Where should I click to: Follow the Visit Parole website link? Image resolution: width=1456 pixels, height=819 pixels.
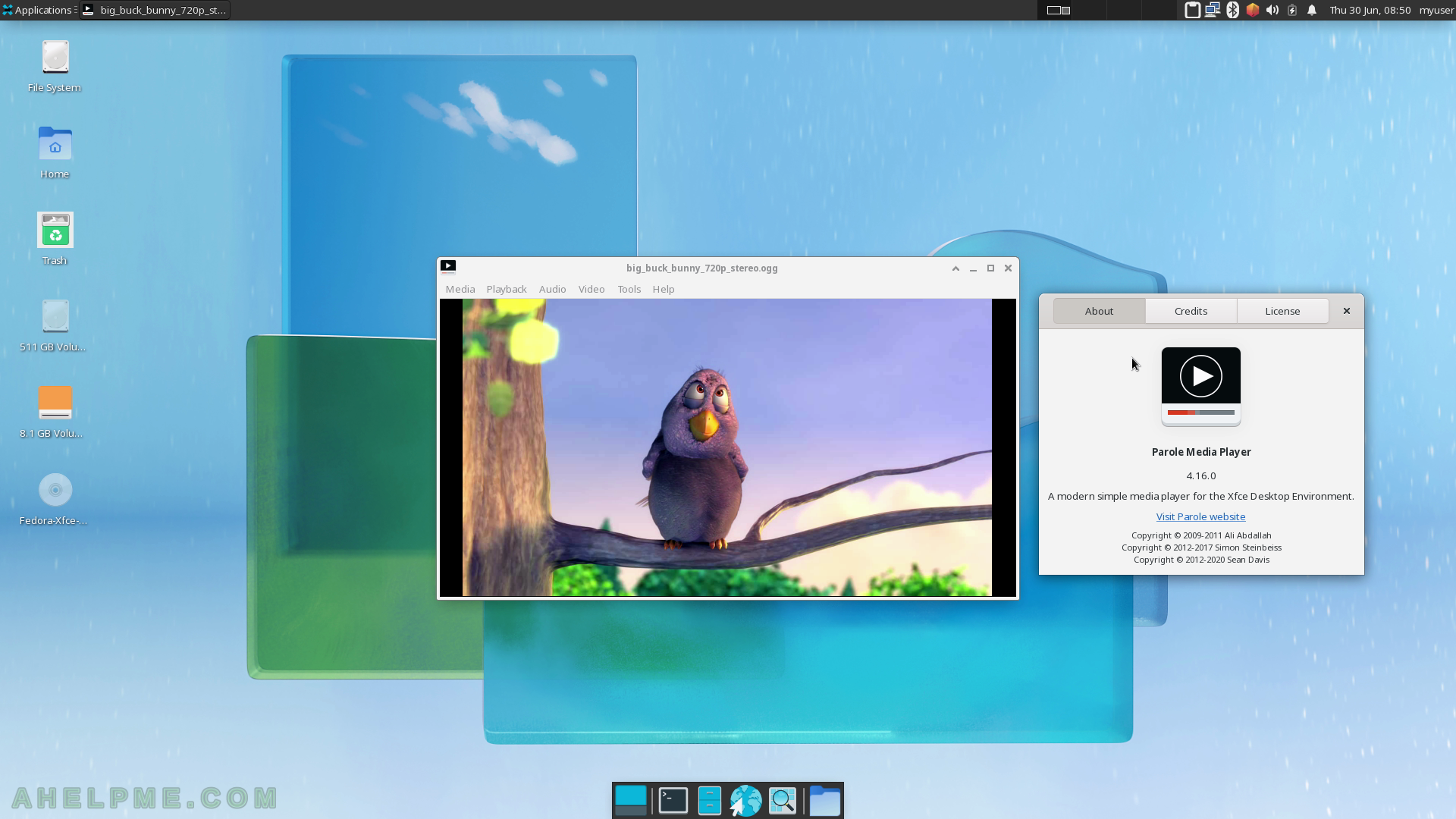click(x=1200, y=516)
